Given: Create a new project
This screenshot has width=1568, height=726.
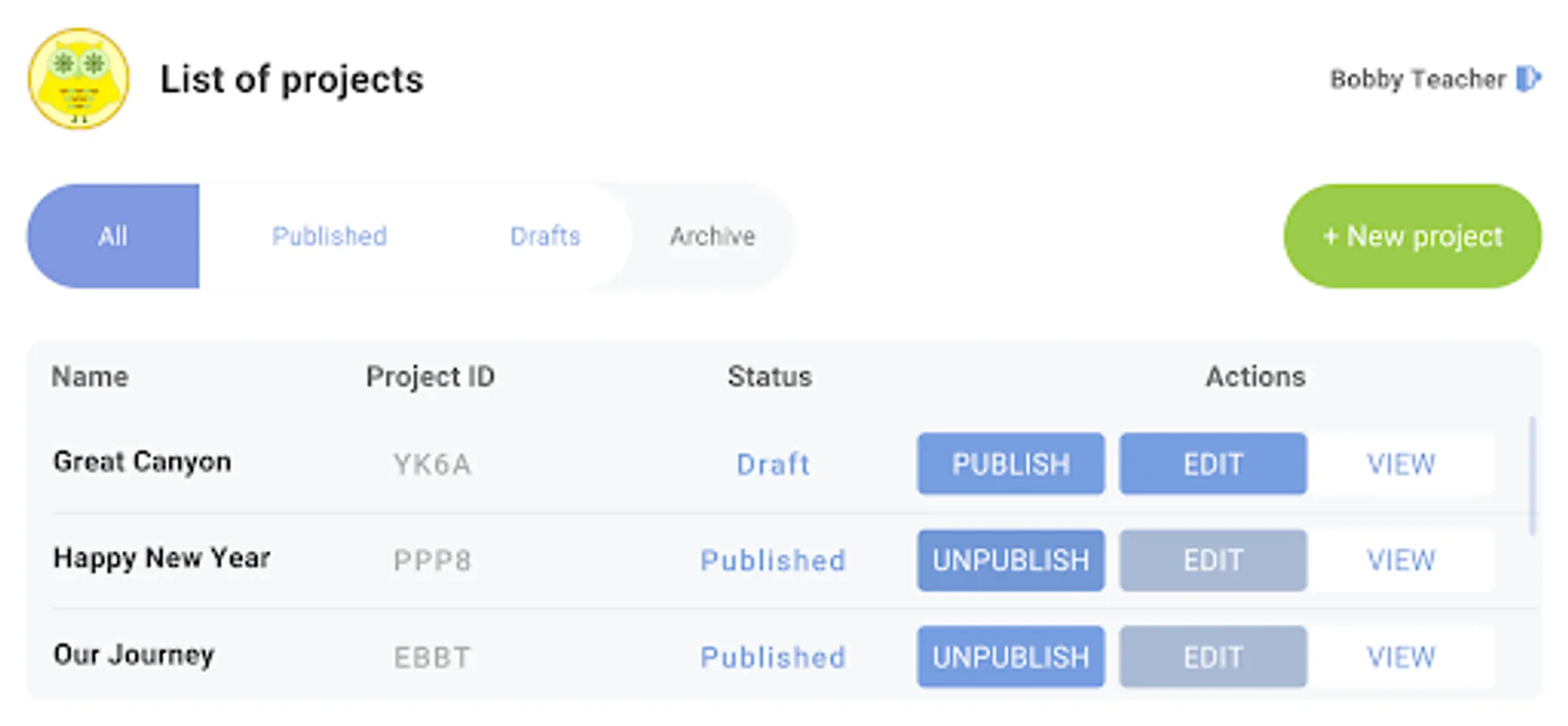Looking at the screenshot, I should point(1412,236).
